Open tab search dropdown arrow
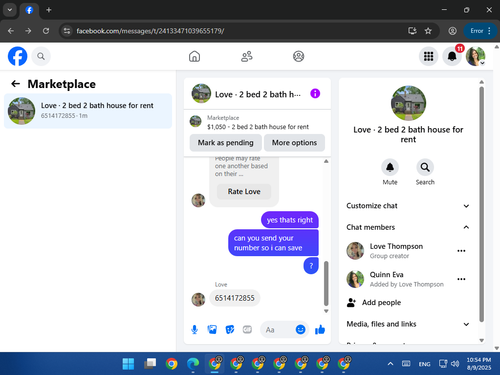Screen dimensions: 500x375 tap(10, 10)
